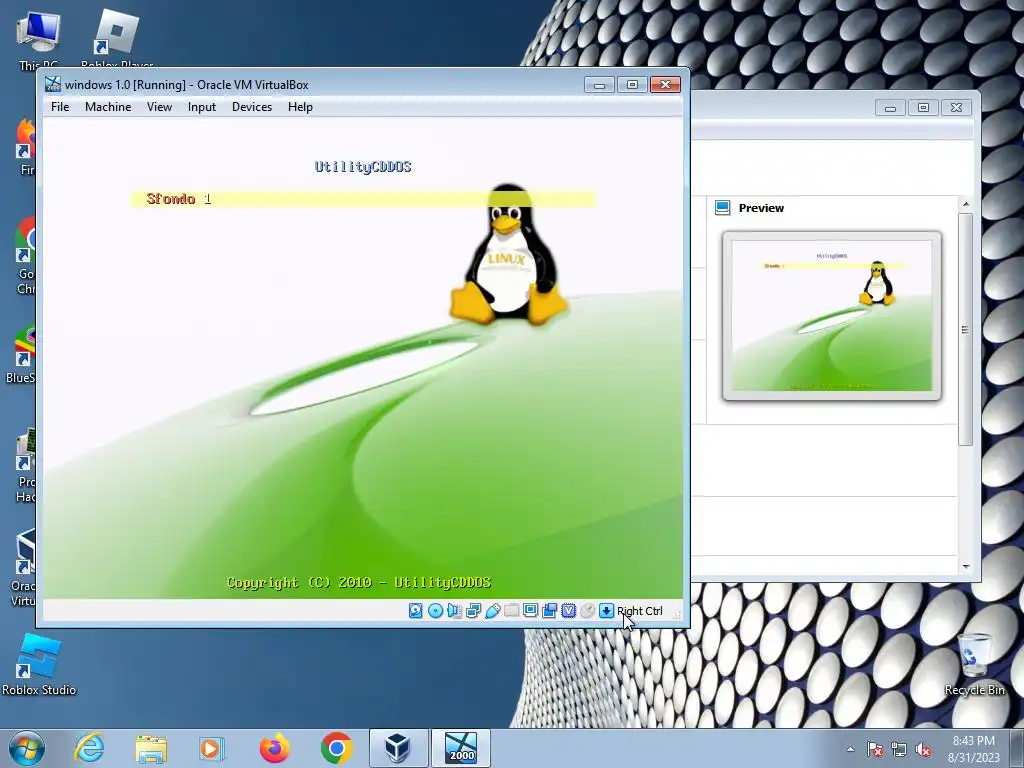Image resolution: width=1024 pixels, height=768 pixels.
Task: Click the optical disk indicator in status bar
Action: tap(435, 611)
